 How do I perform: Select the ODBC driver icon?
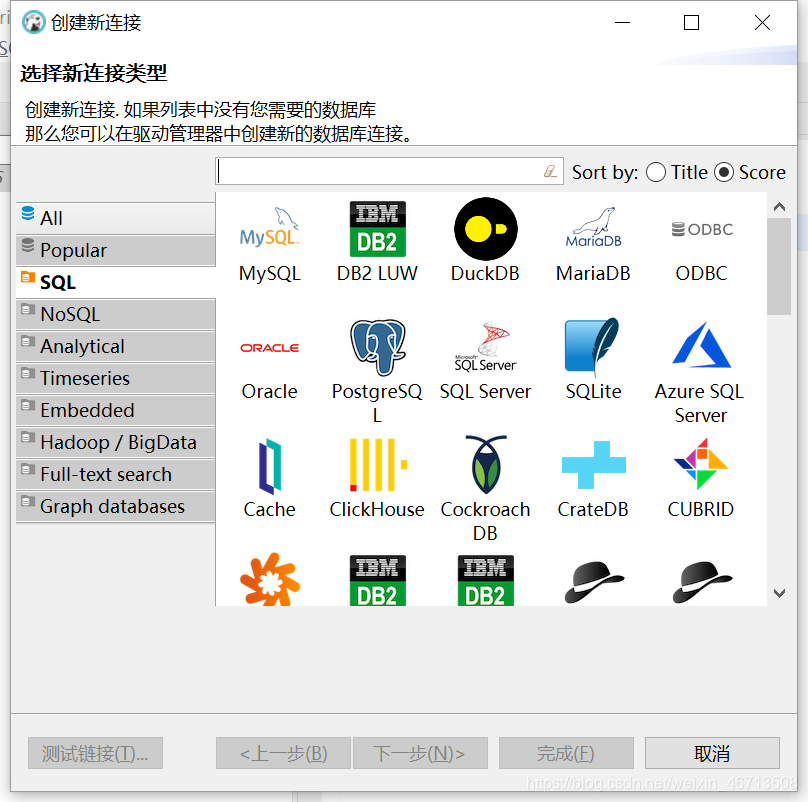[702, 229]
